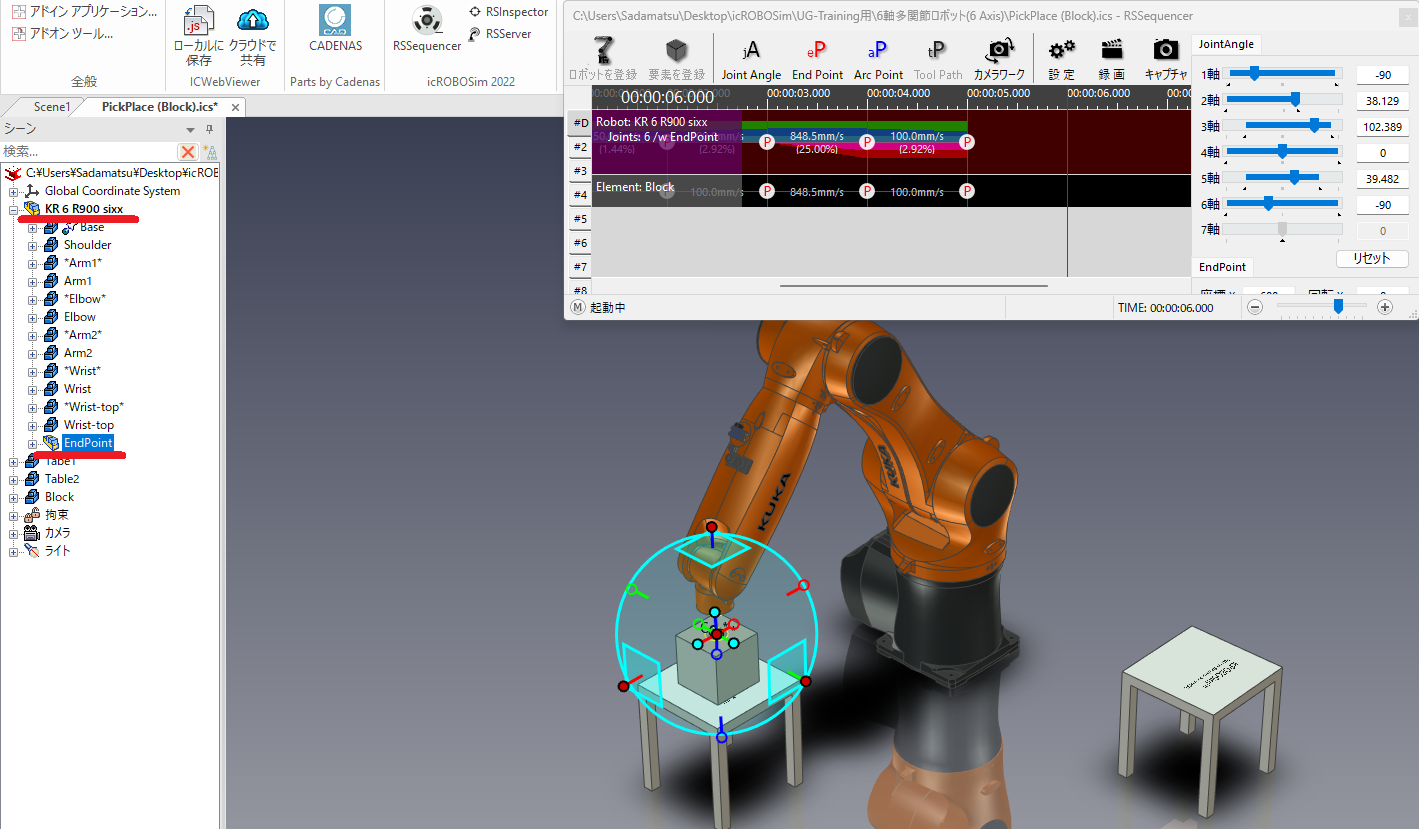Open RSInspector from the ribbon
1419x829 pixels.
508,12
